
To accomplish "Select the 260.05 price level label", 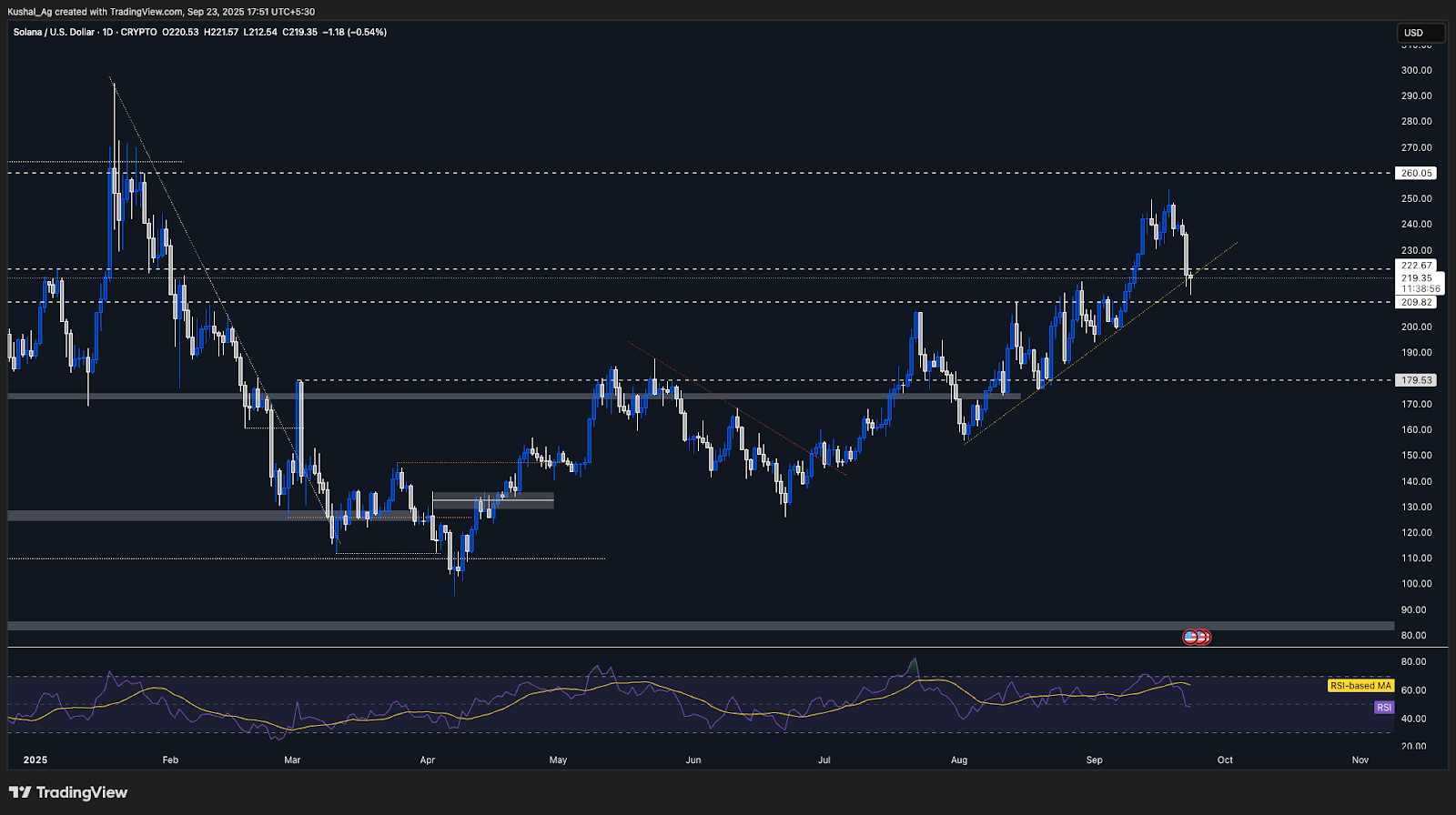I will point(1416,173).
